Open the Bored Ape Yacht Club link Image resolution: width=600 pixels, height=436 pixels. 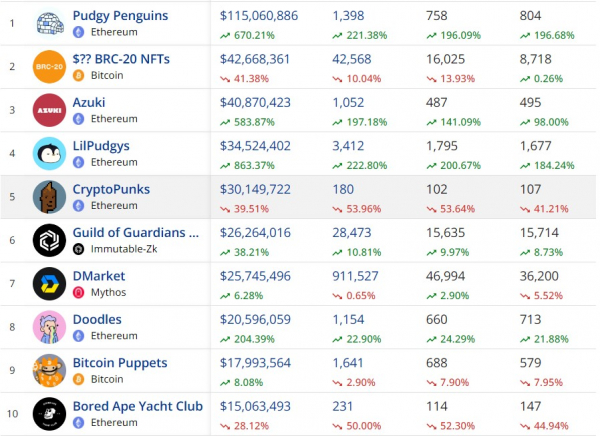coord(138,406)
